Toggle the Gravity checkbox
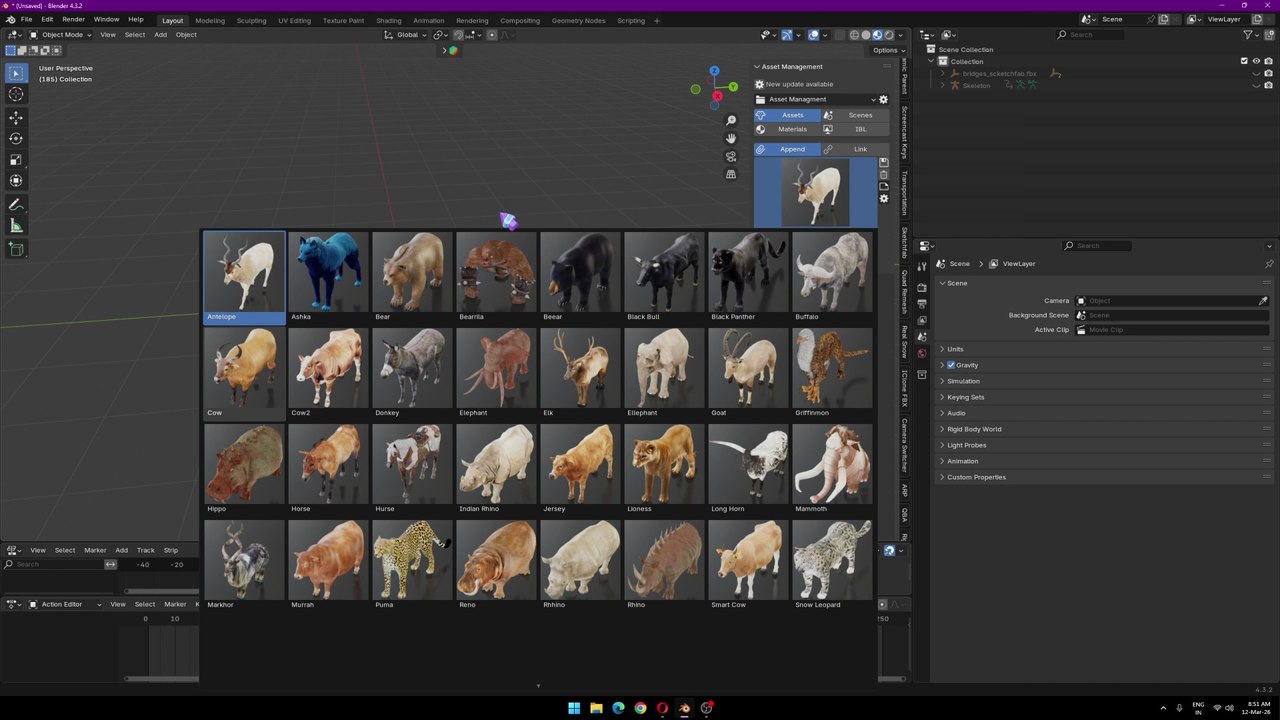 click(951, 365)
